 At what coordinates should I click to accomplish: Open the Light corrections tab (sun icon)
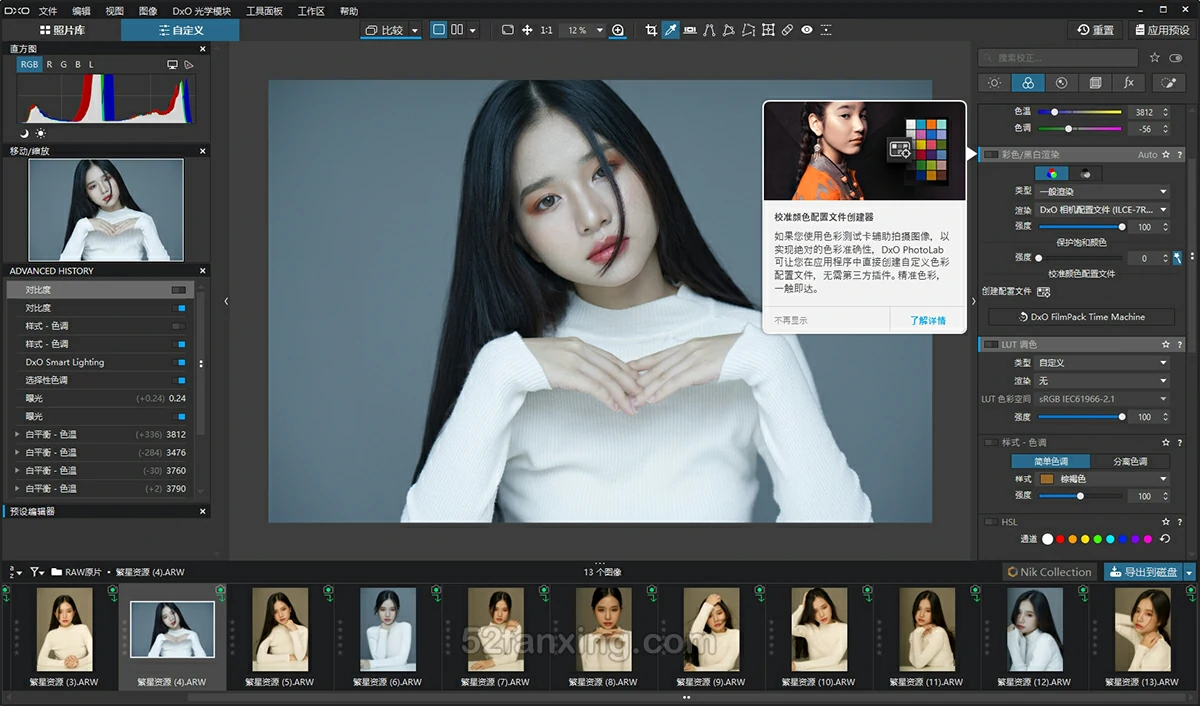994,83
